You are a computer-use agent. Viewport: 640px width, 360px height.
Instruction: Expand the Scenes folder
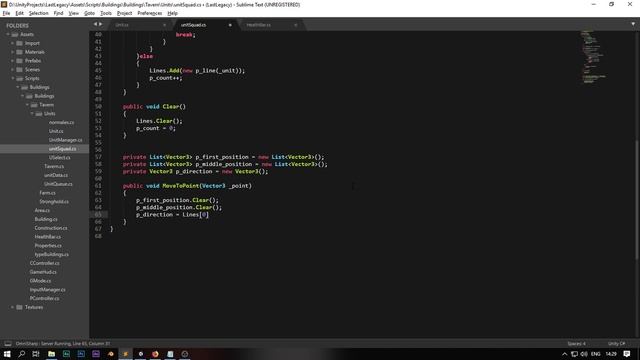pyautogui.click(x=12, y=69)
